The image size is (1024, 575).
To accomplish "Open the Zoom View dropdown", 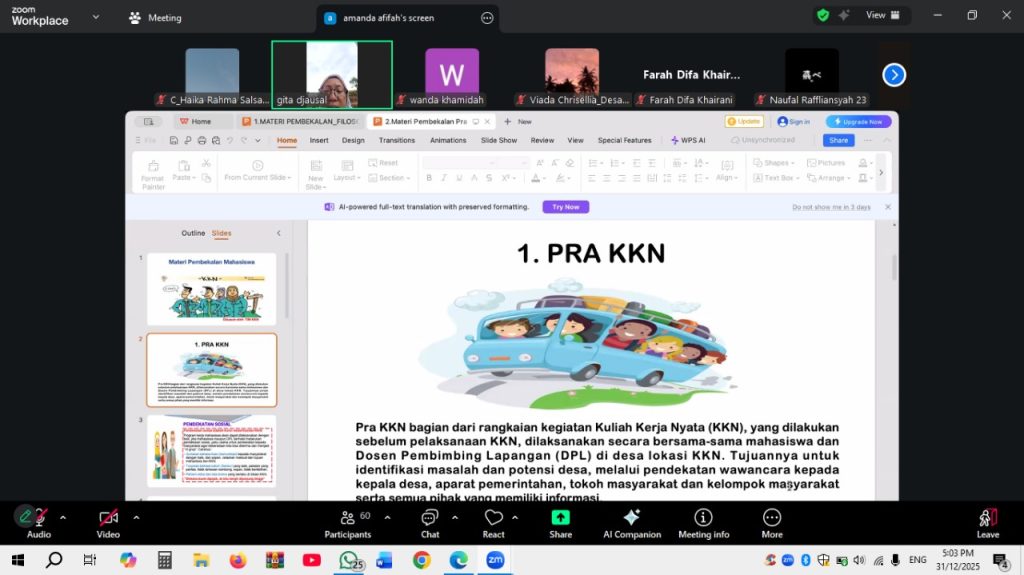I will point(883,15).
